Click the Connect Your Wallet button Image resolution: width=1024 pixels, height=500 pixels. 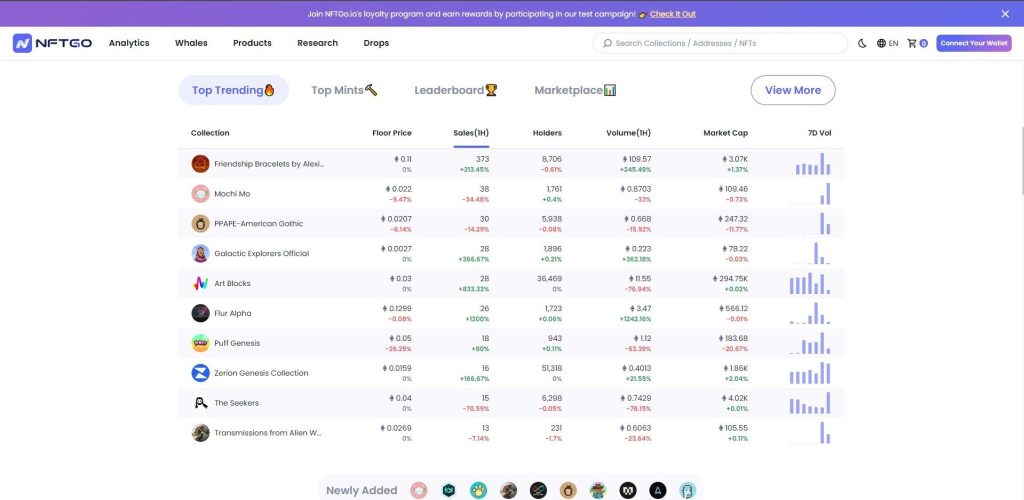tap(974, 43)
